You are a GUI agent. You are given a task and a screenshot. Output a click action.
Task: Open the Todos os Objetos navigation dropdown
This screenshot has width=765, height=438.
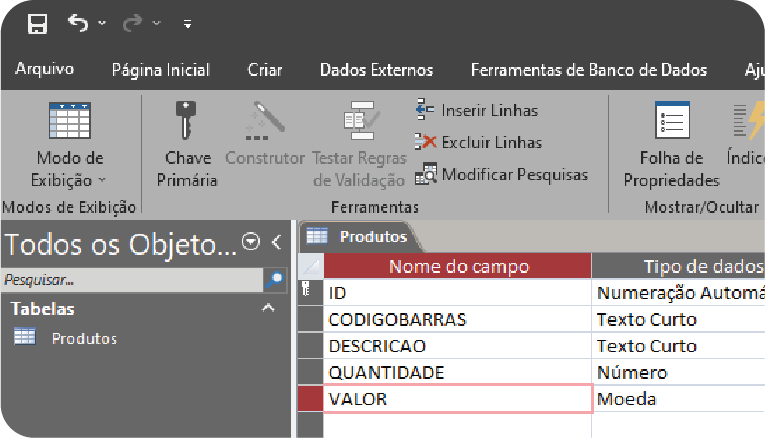tap(251, 242)
